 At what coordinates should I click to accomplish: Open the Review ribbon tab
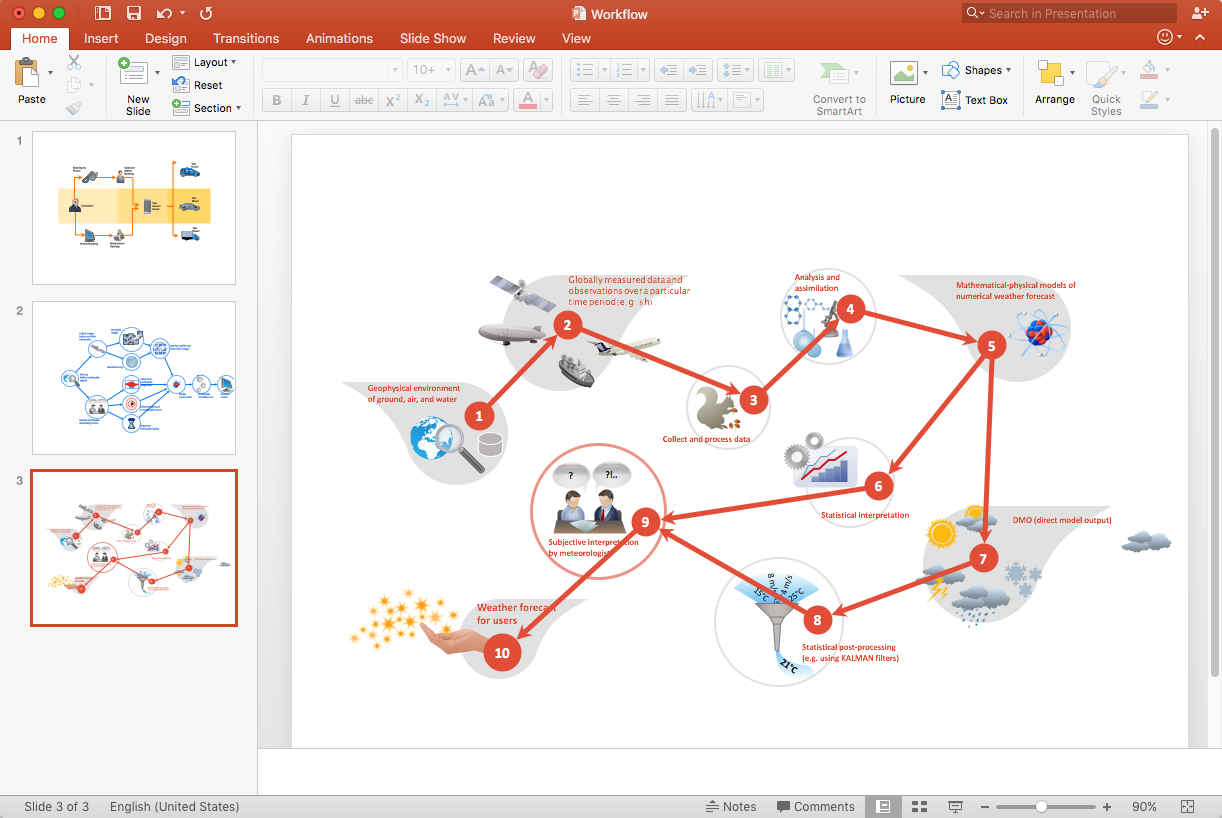(x=514, y=38)
